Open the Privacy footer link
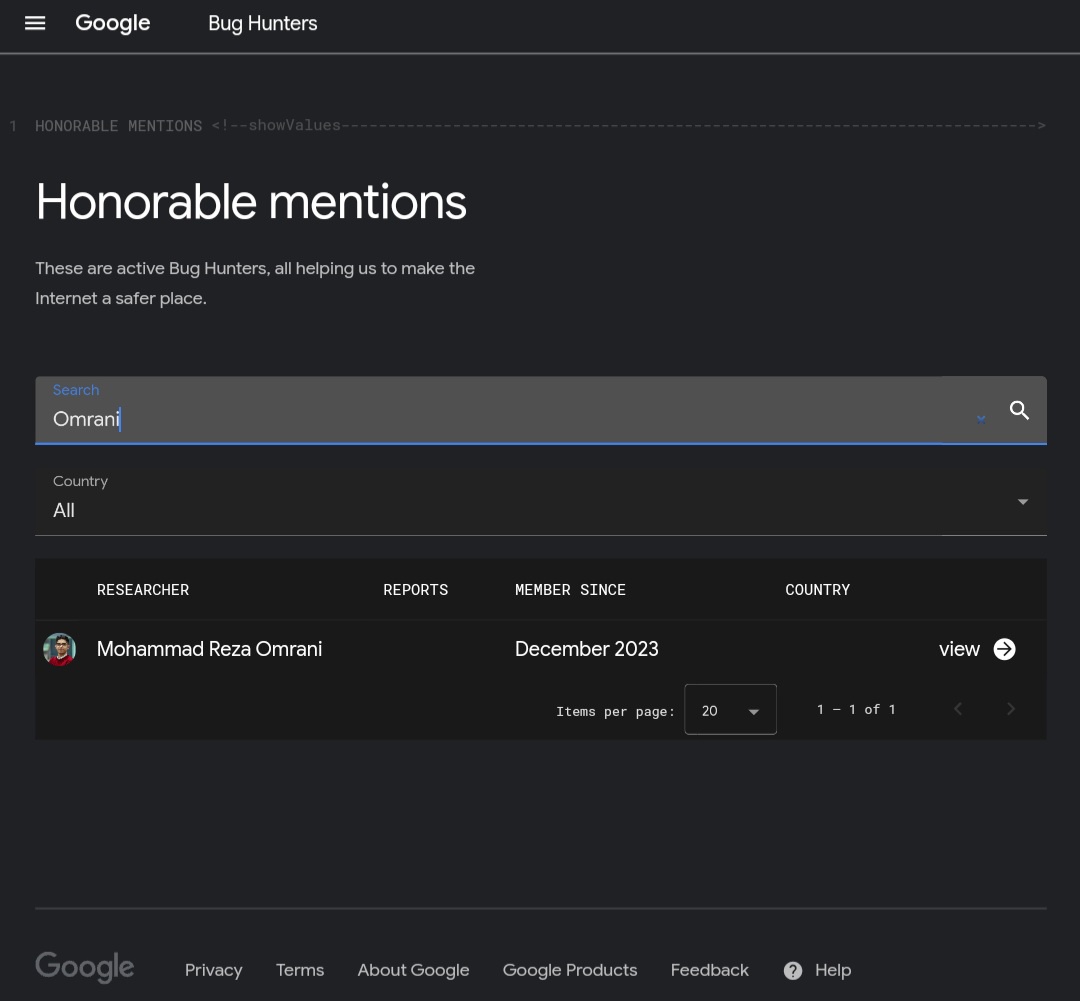This screenshot has width=1080, height=1001. (214, 970)
